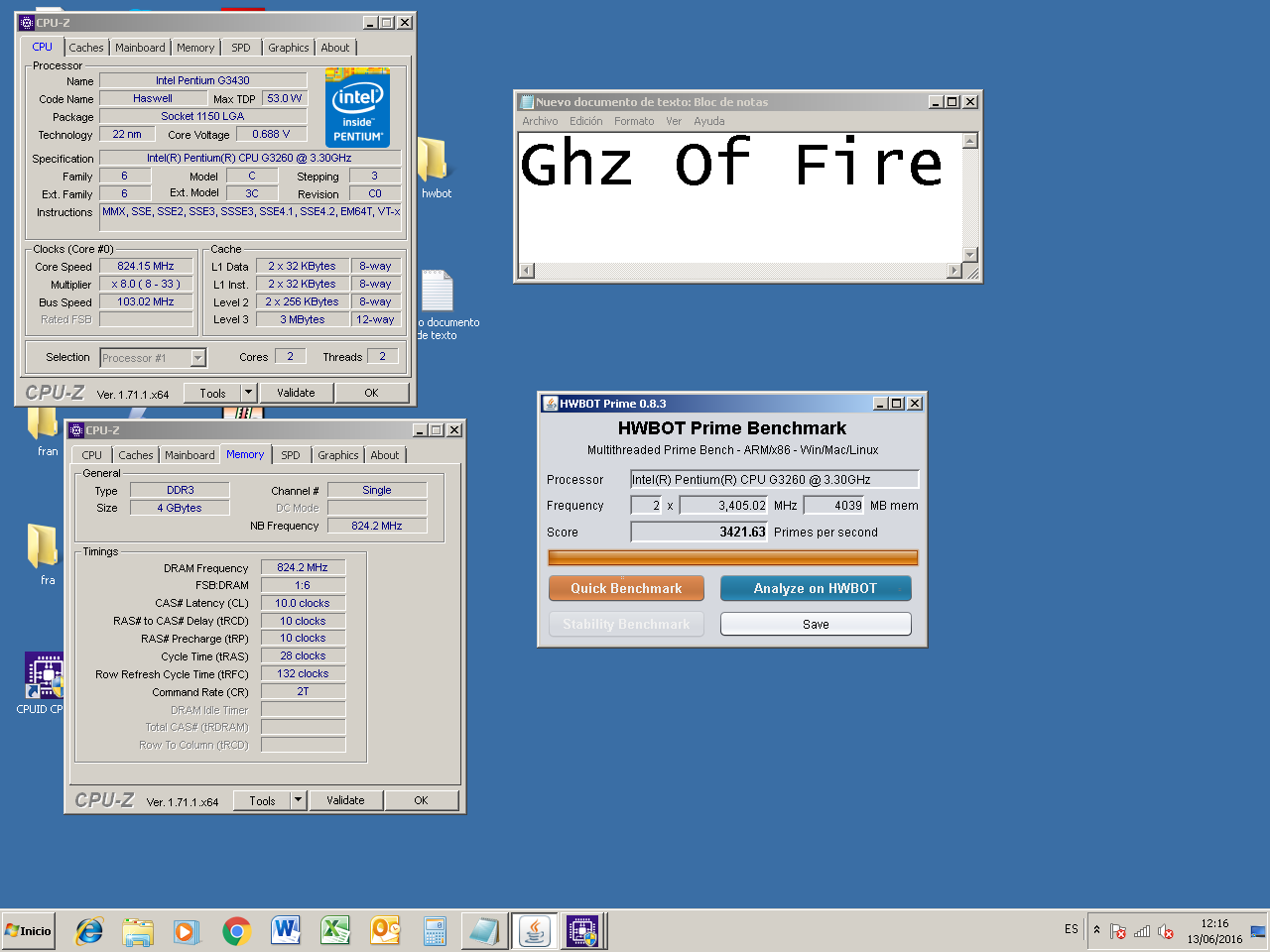Screen dimensions: 1270x952
Task: Open Mainboard tab in top CPU-Z window
Action: pos(140,48)
